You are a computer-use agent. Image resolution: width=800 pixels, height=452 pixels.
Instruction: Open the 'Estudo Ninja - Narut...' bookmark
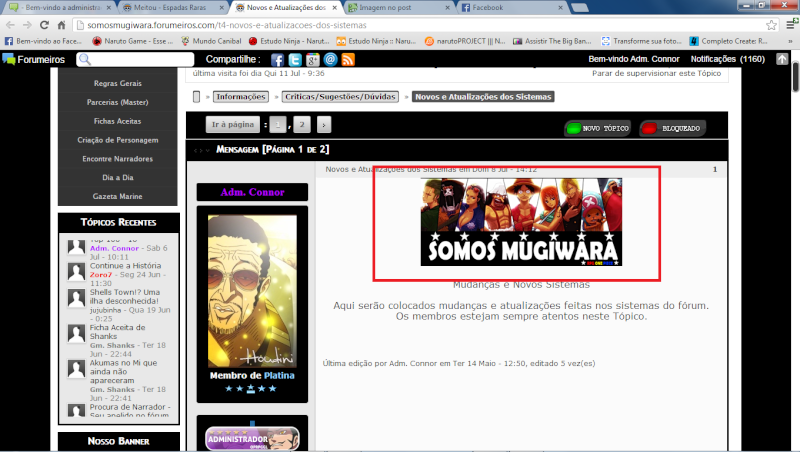[x=289, y=41]
